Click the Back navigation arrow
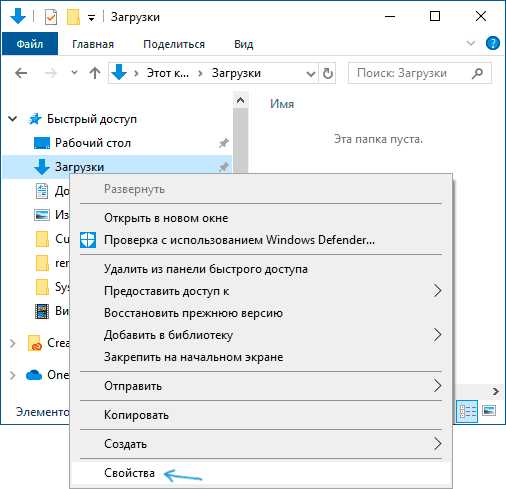 [x=21, y=73]
